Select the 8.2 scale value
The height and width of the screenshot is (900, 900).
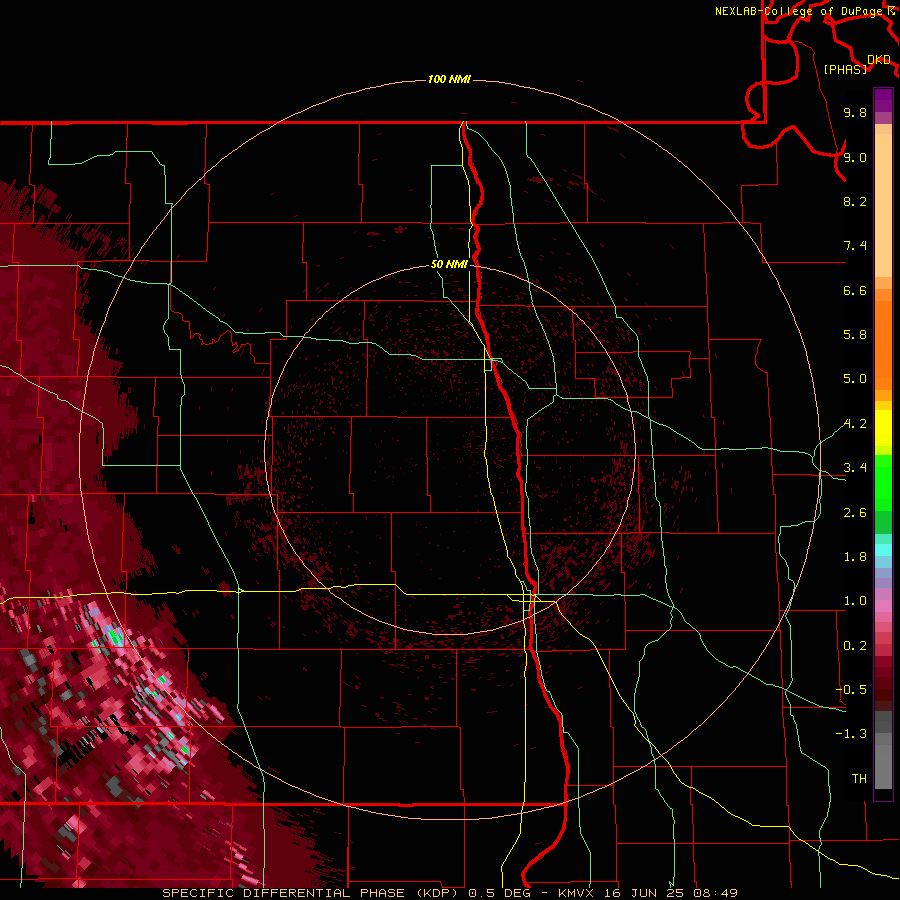point(855,201)
